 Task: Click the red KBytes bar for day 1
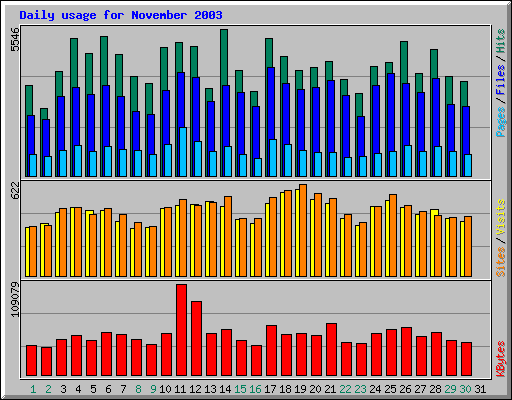pos(32,361)
